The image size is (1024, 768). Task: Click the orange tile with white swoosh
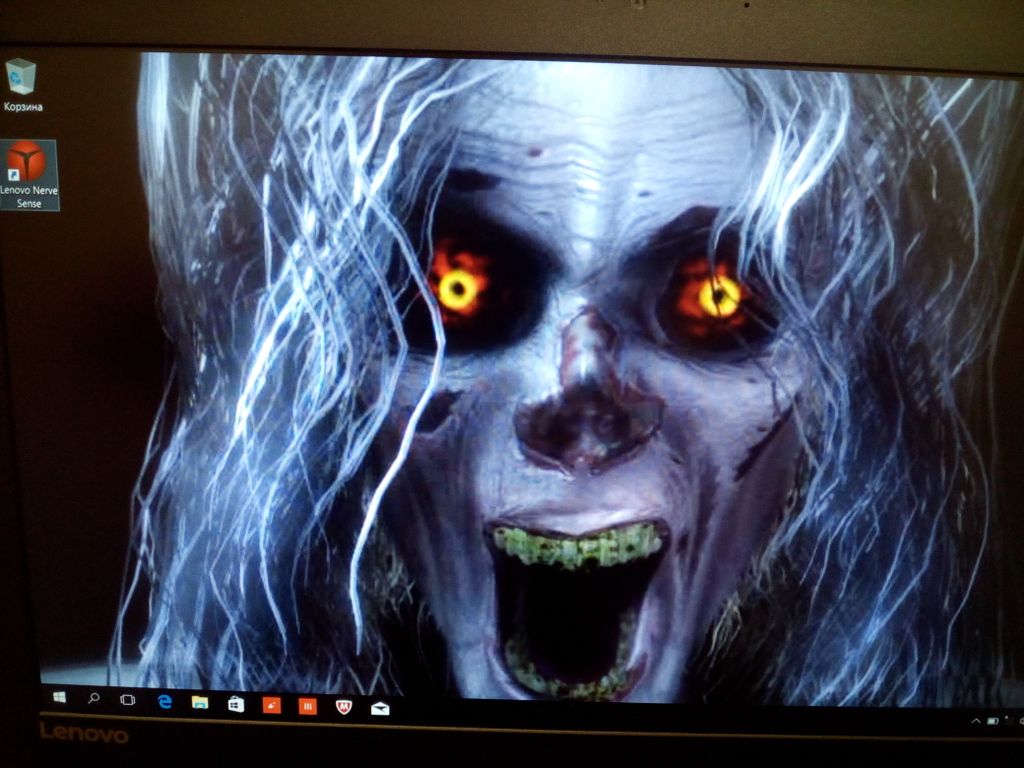(x=271, y=705)
